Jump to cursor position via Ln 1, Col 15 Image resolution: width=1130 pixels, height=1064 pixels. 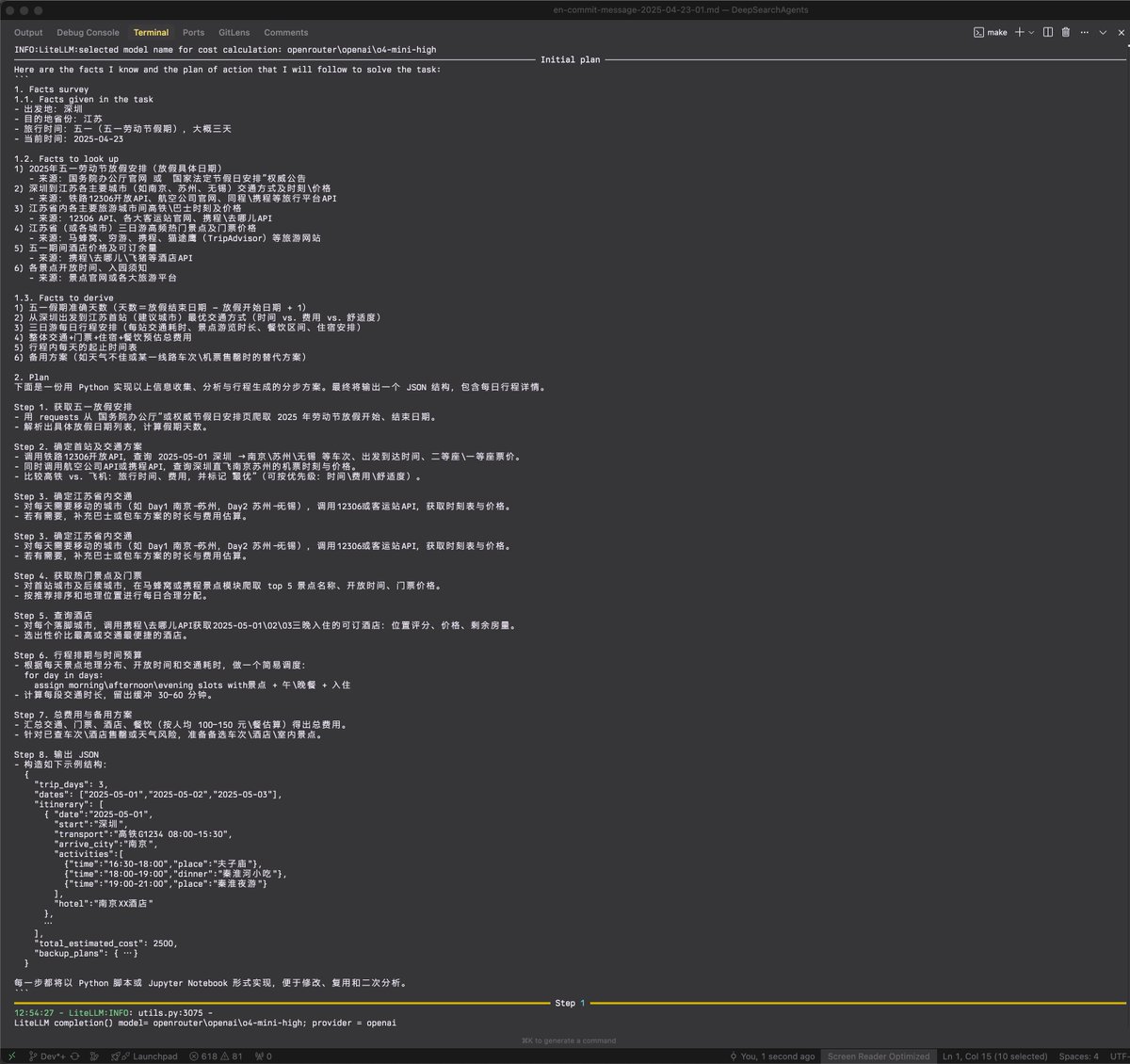click(x=993, y=1056)
